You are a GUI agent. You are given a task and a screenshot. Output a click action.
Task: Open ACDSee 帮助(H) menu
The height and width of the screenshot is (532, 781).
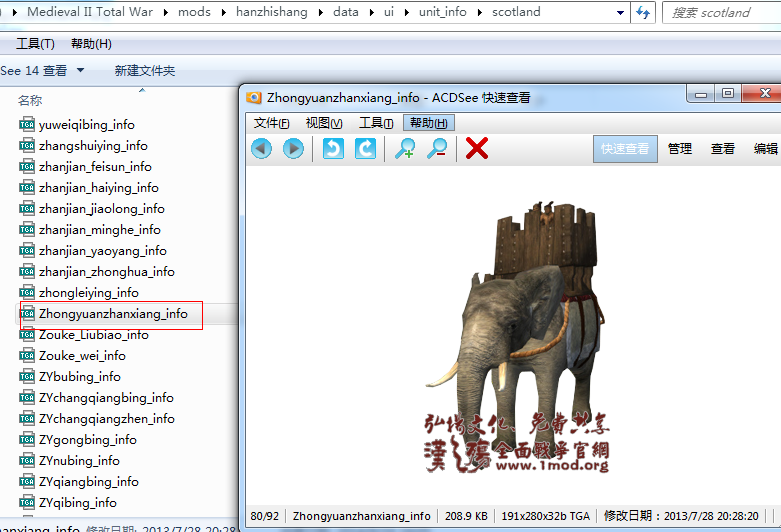click(429, 123)
